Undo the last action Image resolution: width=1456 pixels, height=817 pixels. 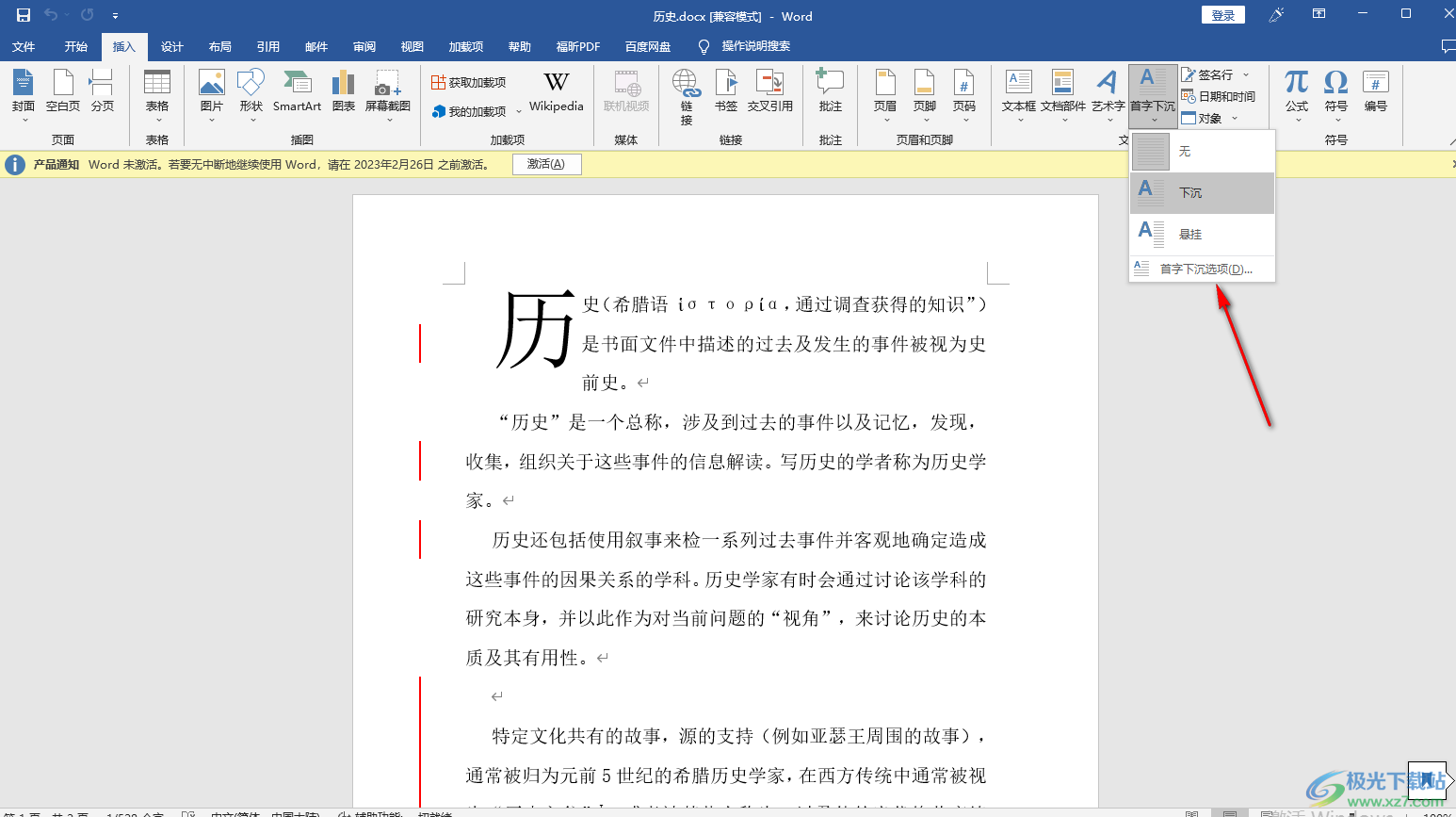tap(51, 15)
